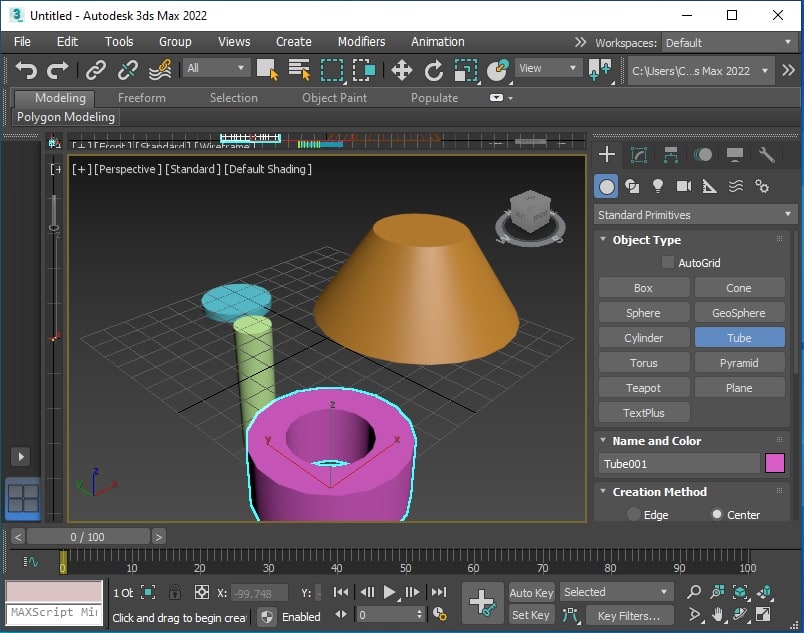804x633 pixels.
Task: Open the Hierarchy command panel
Action: pos(671,154)
